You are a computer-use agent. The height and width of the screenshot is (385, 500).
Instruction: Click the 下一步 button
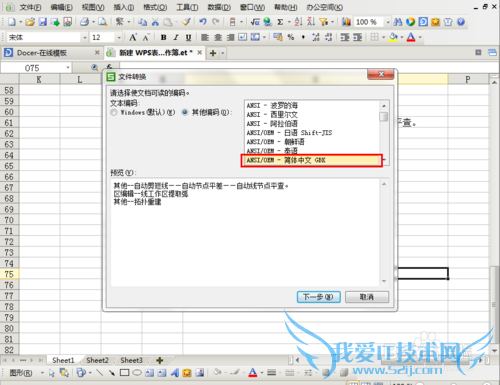click(x=318, y=297)
